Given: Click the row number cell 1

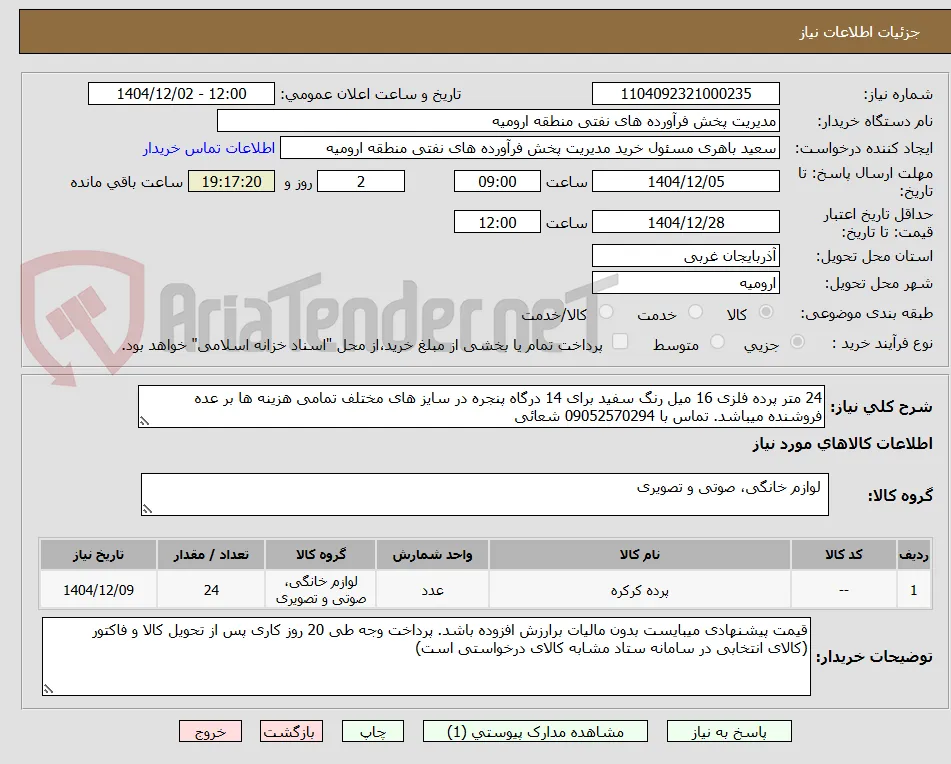Looking at the screenshot, I should (x=913, y=590).
